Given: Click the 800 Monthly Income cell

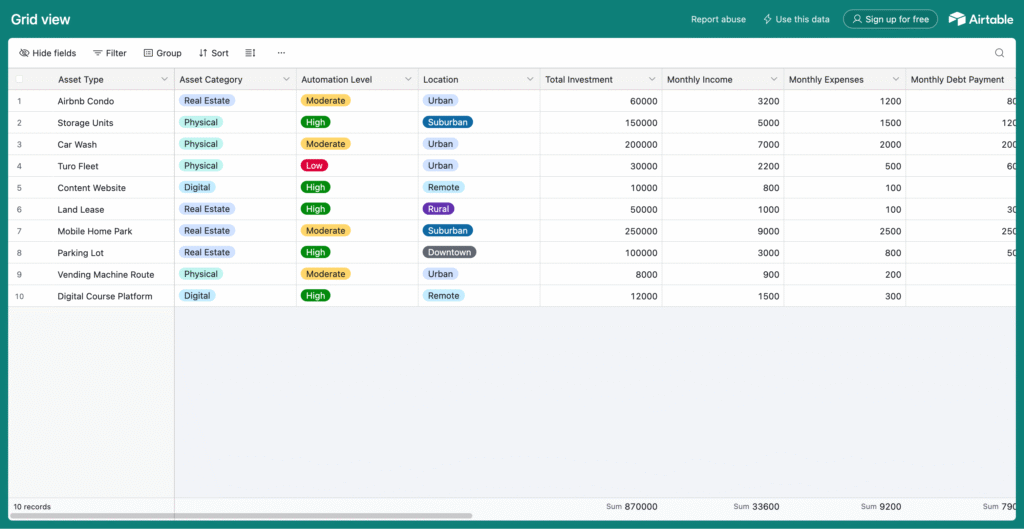Looking at the screenshot, I should (x=723, y=187).
